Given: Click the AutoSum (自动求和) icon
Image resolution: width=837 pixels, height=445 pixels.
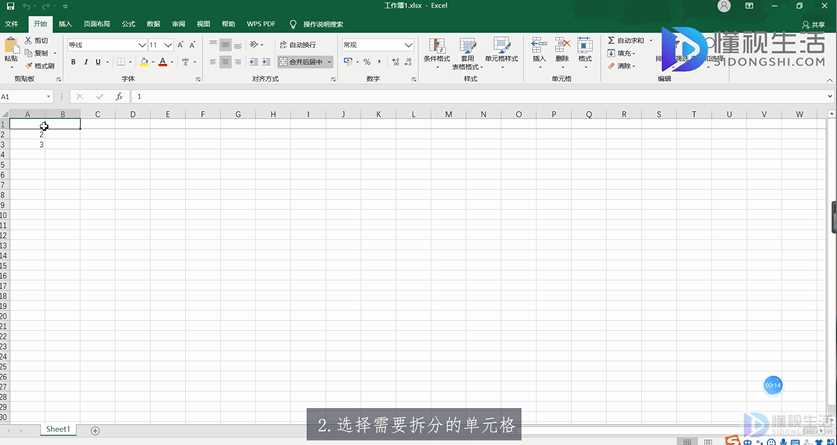Looking at the screenshot, I should pos(611,41).
